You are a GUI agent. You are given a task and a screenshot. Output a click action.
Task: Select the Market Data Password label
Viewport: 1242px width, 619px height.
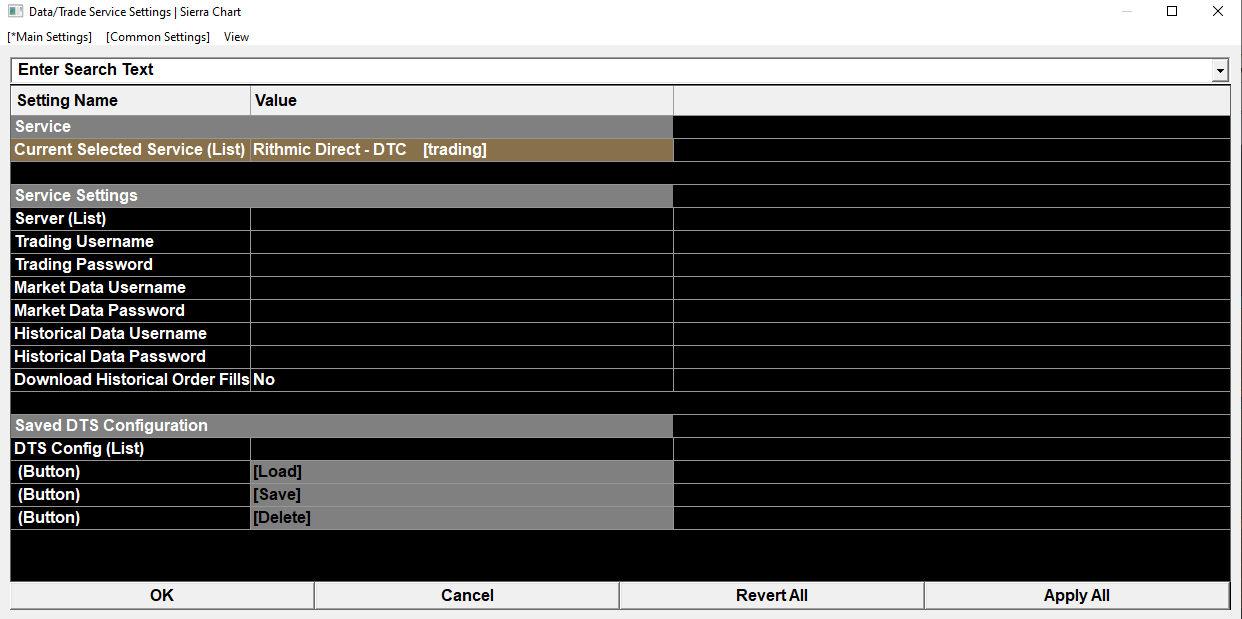pos(130,311)
